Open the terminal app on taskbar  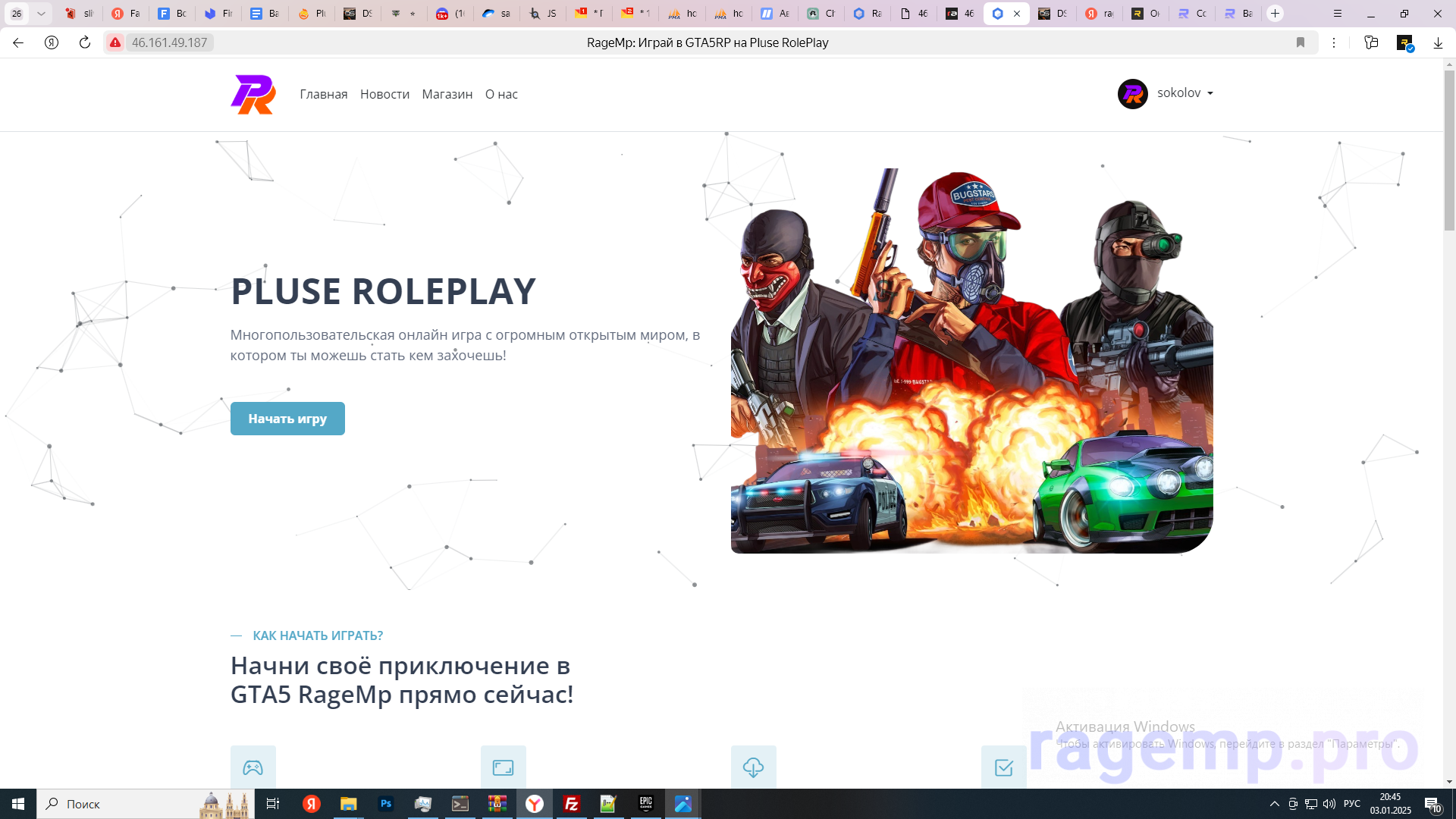pos(460,804)
